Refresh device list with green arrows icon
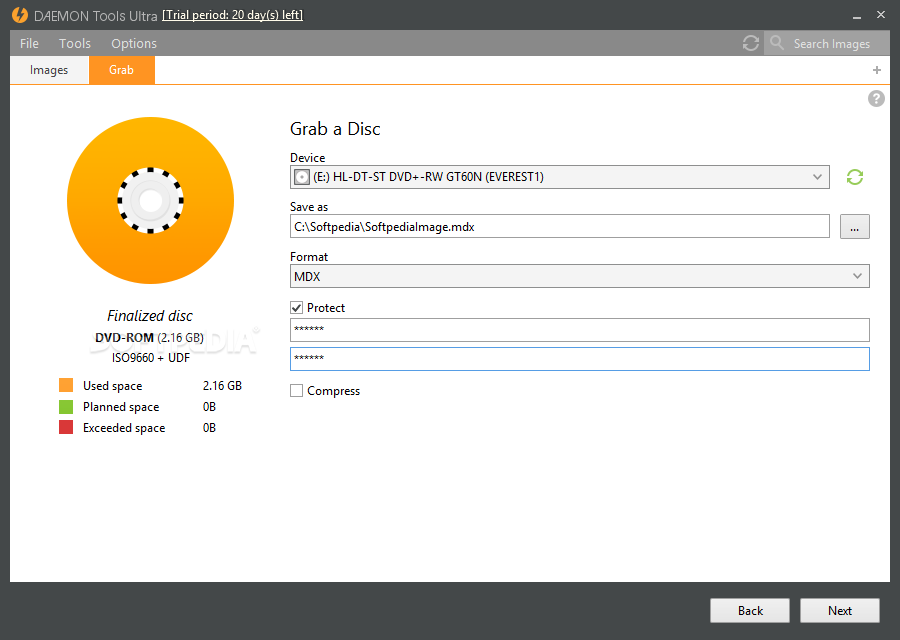 (855, 177)
